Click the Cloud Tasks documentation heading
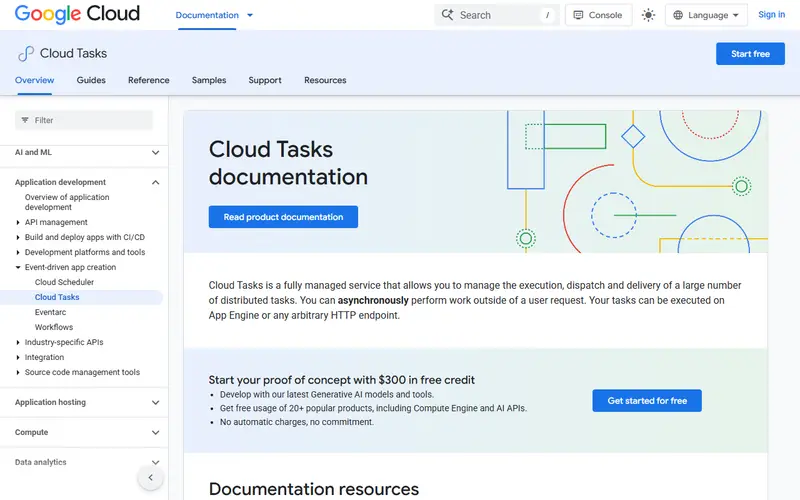The width and height of the screenshot is (800, 500). [x=288, y=163]
